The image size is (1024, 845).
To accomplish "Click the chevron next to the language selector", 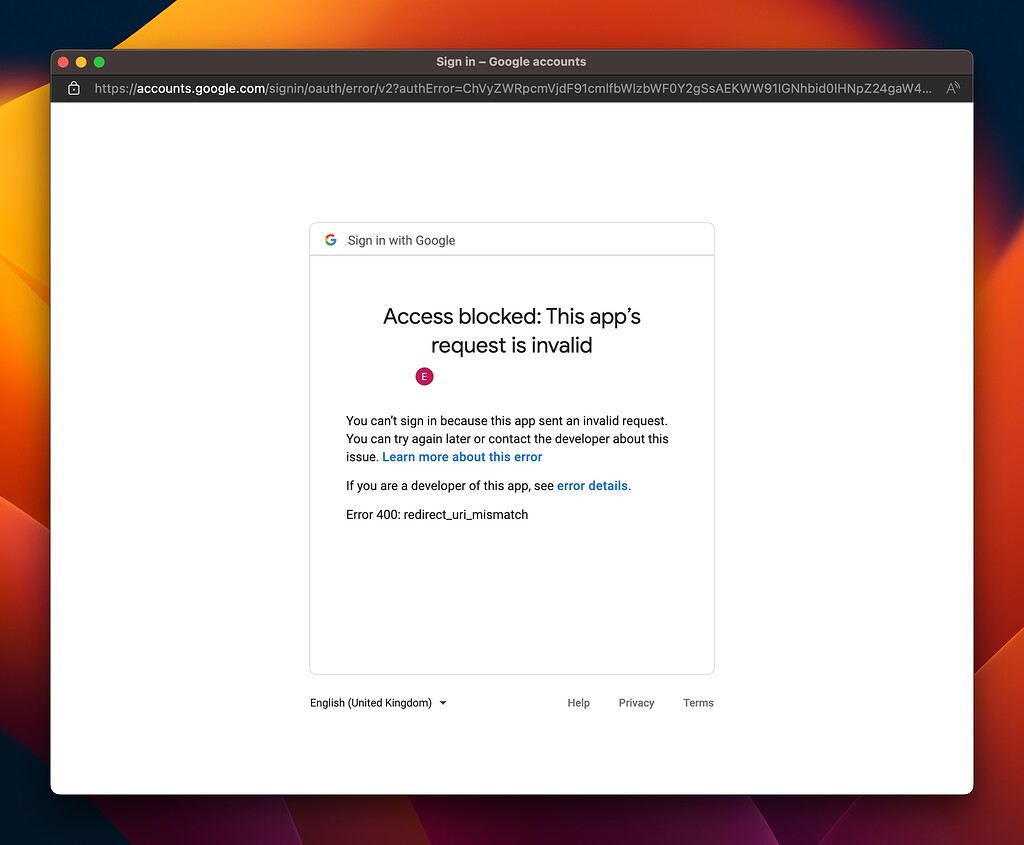I will (x=443, y=703).
